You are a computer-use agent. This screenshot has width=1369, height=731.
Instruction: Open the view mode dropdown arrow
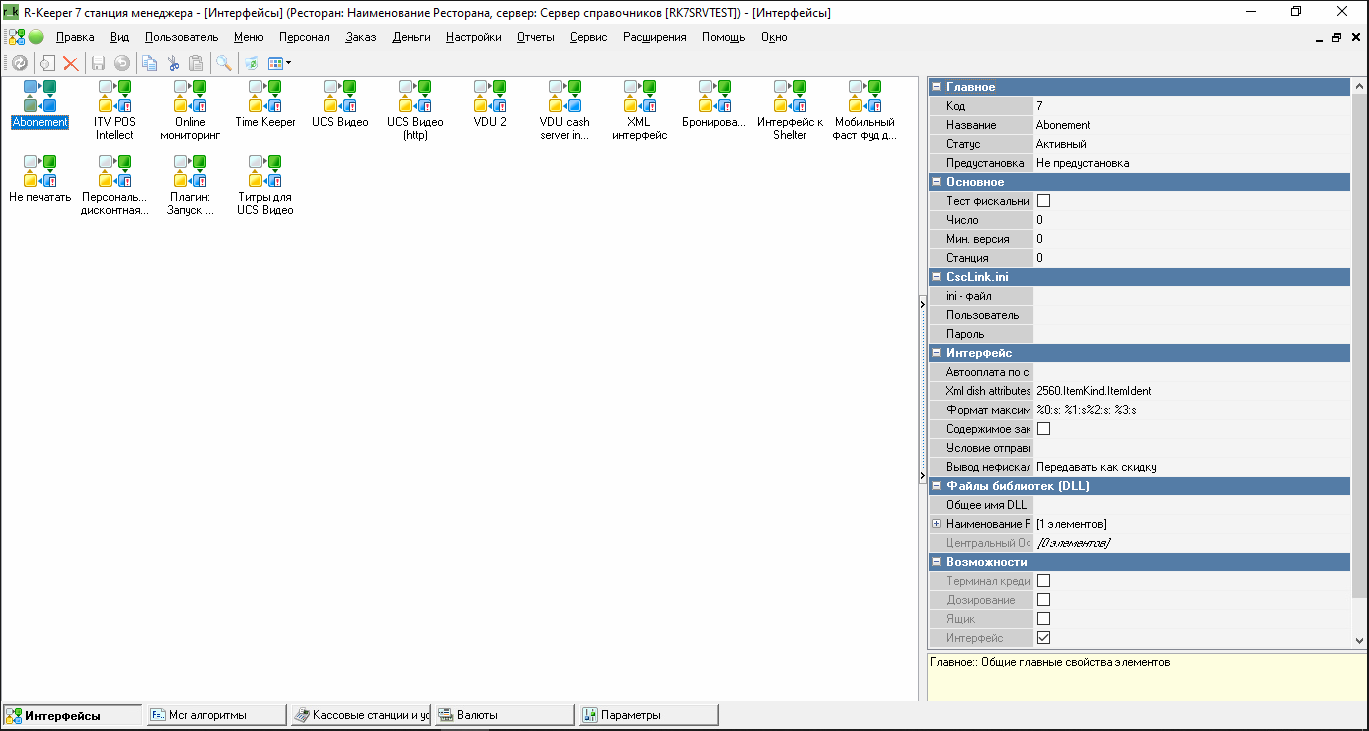(288, 63)
